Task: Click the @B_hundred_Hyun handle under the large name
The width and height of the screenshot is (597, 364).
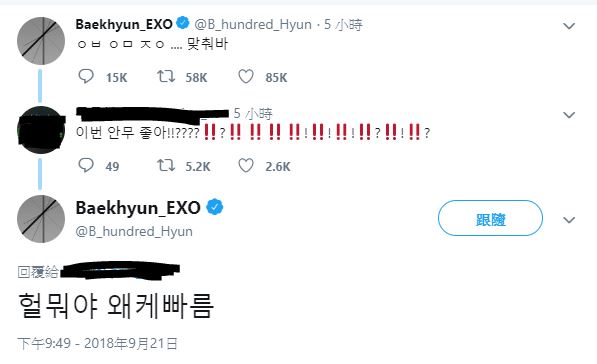Action: [x=134, y=231]
